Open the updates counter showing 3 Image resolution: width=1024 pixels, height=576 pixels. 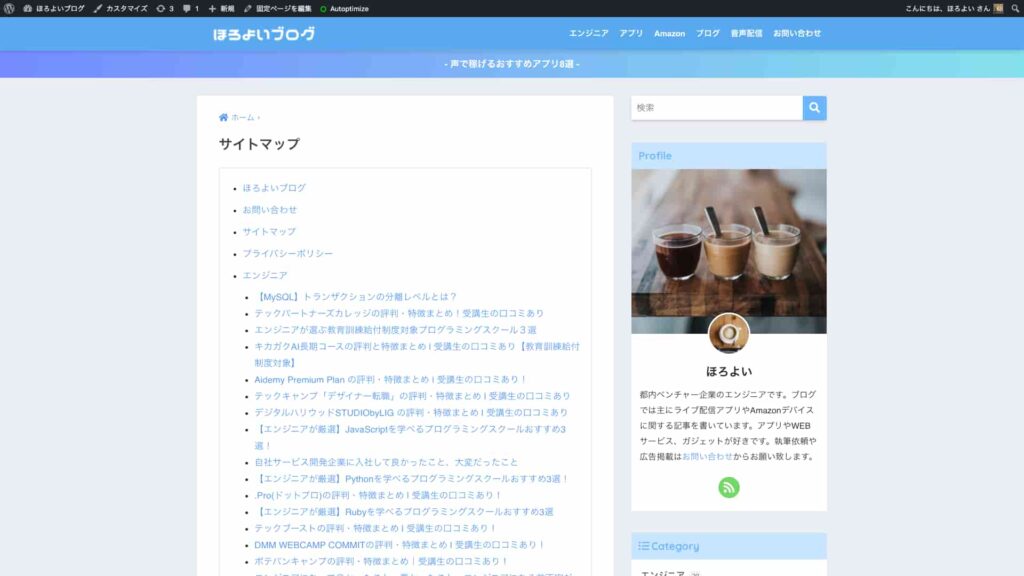tap(165, 8)
